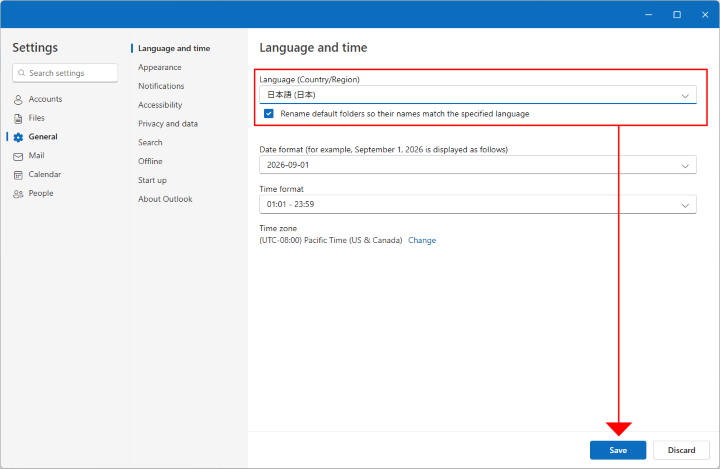Maximize the Settings window
The width and height of the screenshot is (720, 469).
point(677,14)
